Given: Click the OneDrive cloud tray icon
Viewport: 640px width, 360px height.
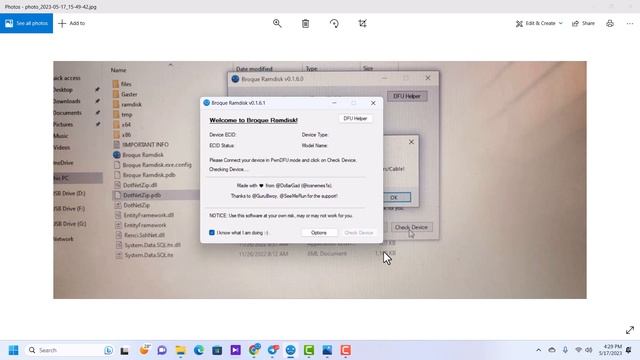Looking at the screenshot, I should pyautogui.click(x=552, y=350).
